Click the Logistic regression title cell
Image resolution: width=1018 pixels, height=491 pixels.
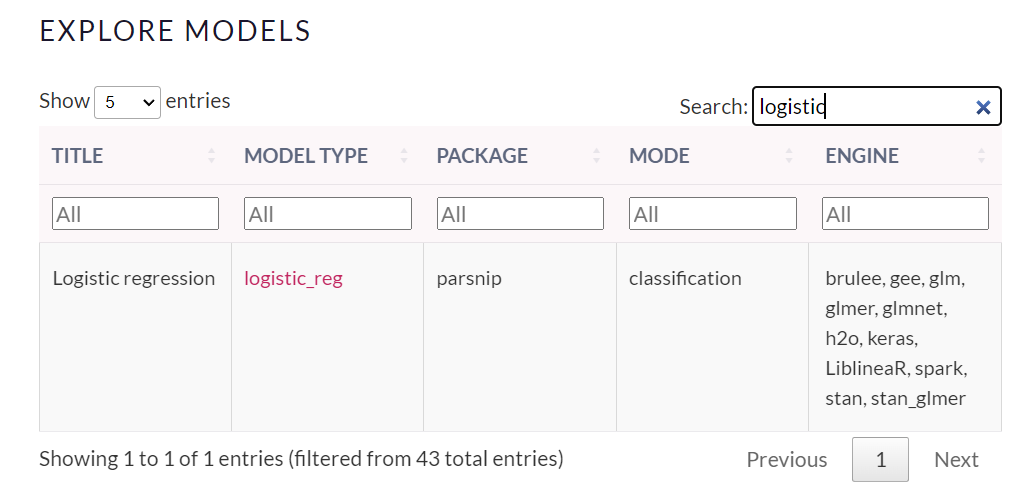click(x=134, y=279)
